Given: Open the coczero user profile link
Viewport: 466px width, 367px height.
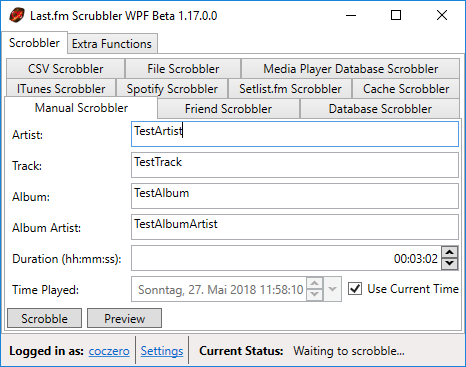Looking at the screenshot, I should tap(109, 351).
